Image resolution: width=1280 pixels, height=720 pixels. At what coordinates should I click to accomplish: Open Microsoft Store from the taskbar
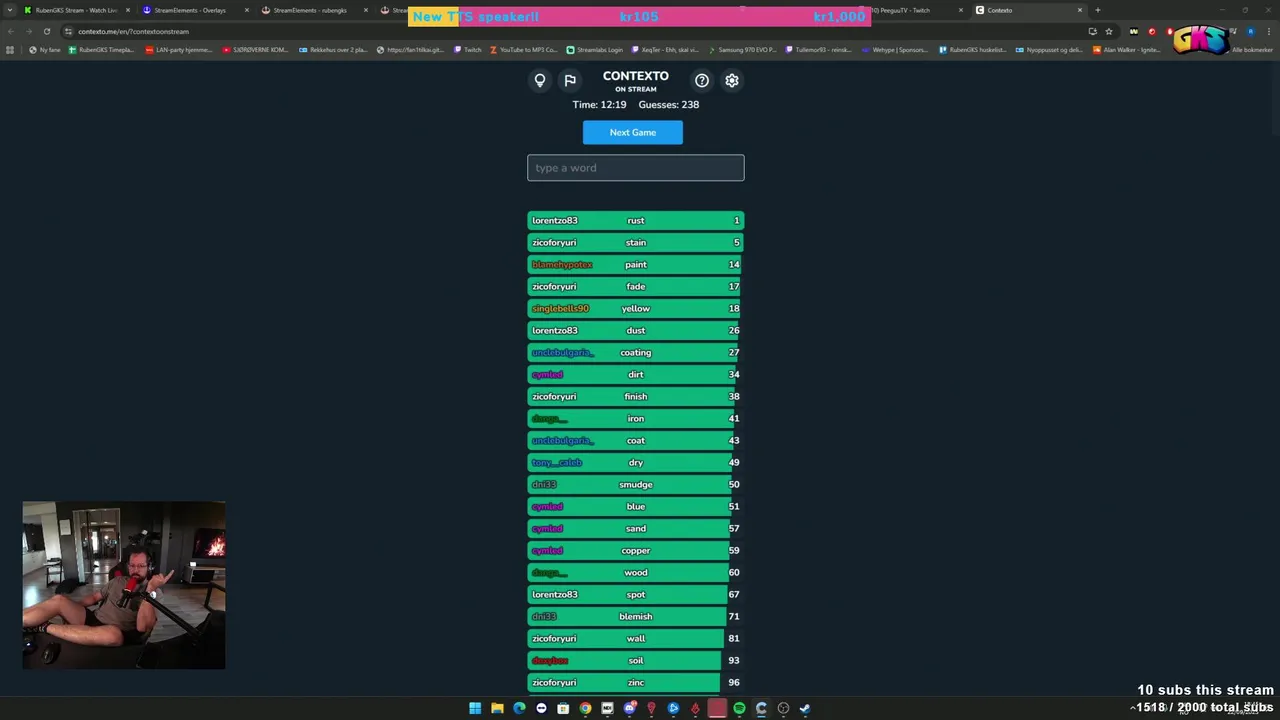[x=563, y=708]
